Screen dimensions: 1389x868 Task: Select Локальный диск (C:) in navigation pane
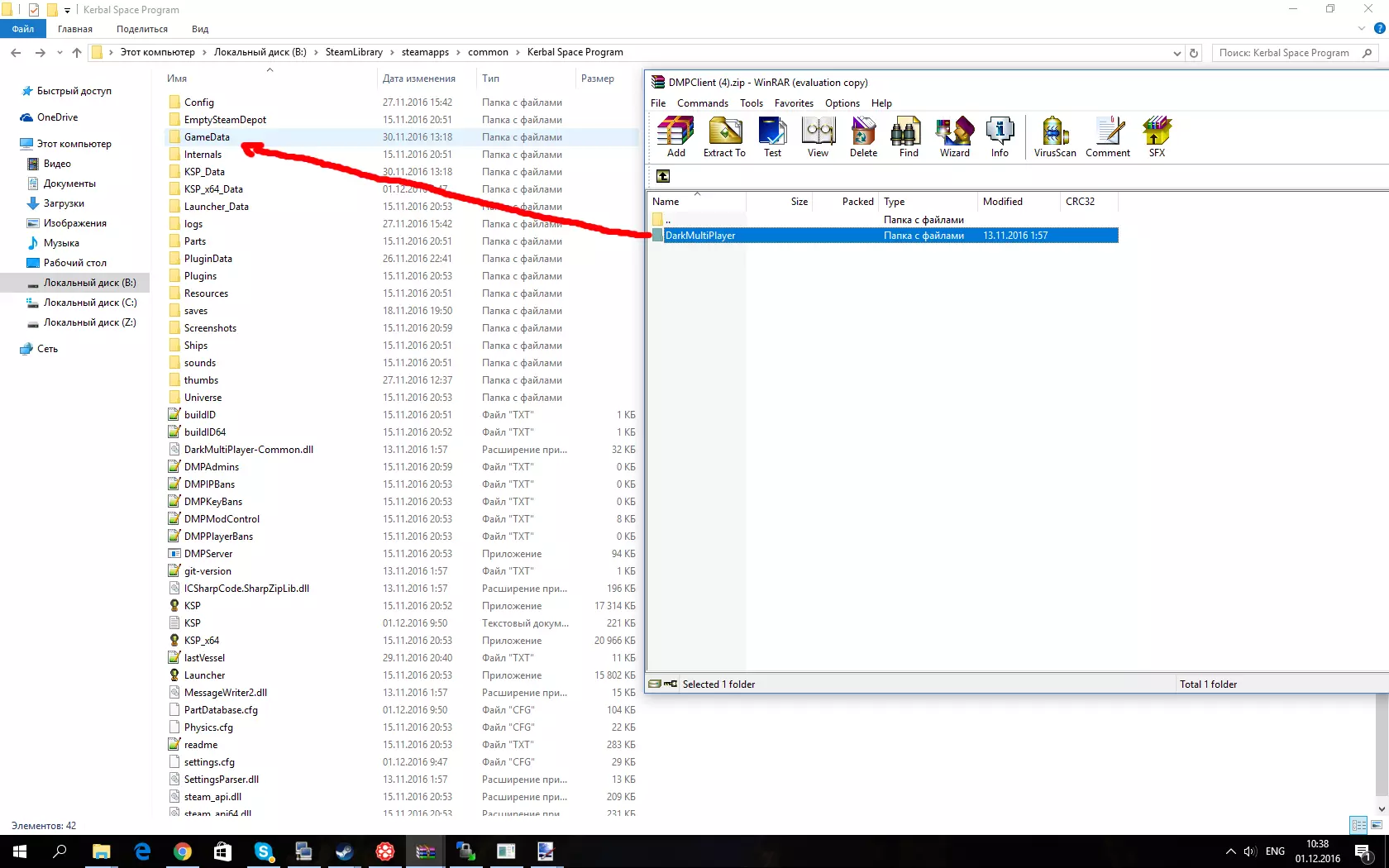point(89,303)
